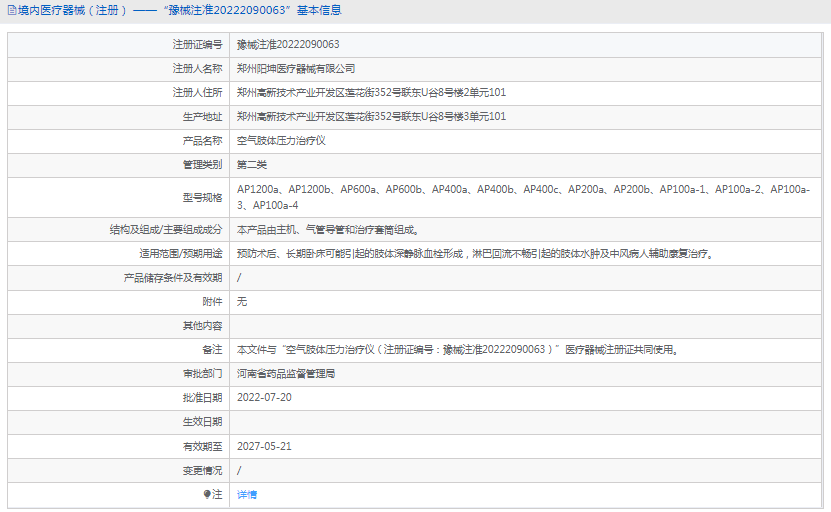This screenshot has width=831, height=512.
Task: Click the 批准日期 label
Action: 202,398
